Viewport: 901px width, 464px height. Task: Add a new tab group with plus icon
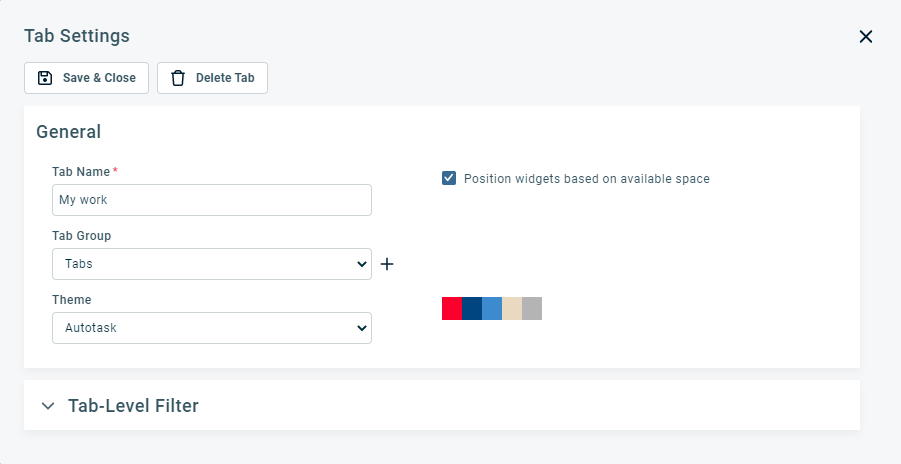pos(387,264)
